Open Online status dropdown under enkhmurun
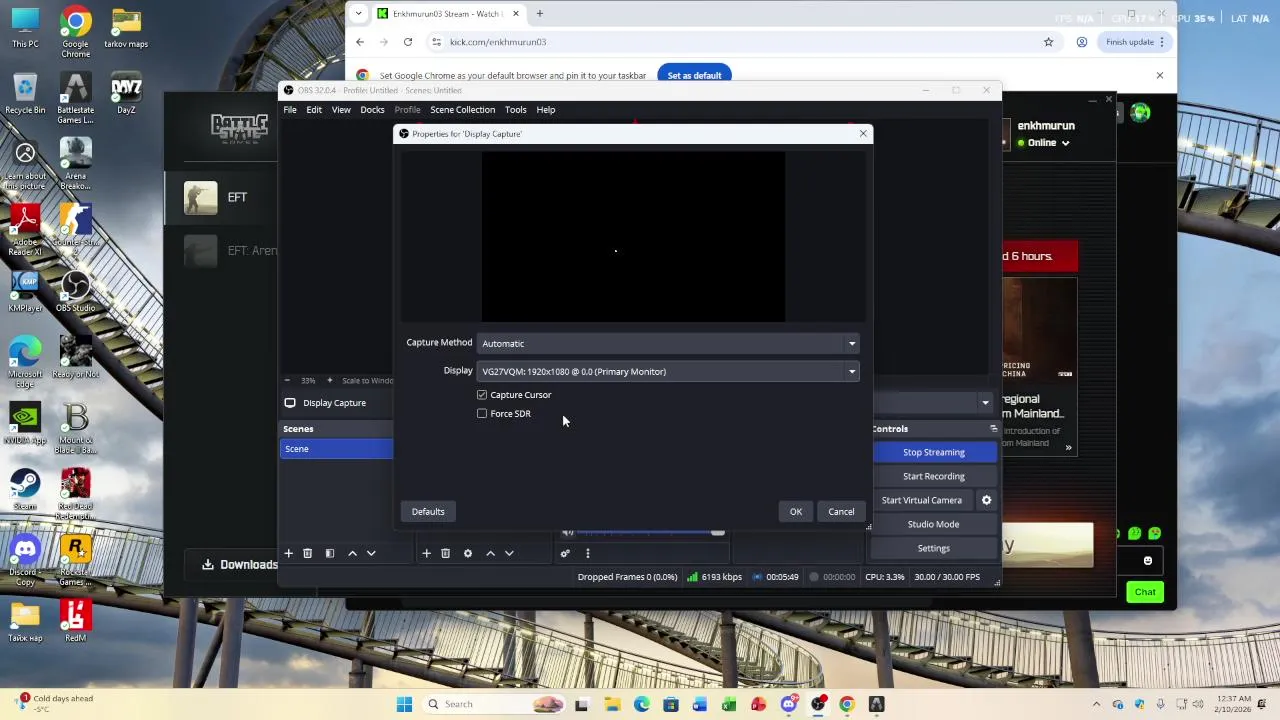The width and height of the screenshot is (1280, 720). 1043,143
